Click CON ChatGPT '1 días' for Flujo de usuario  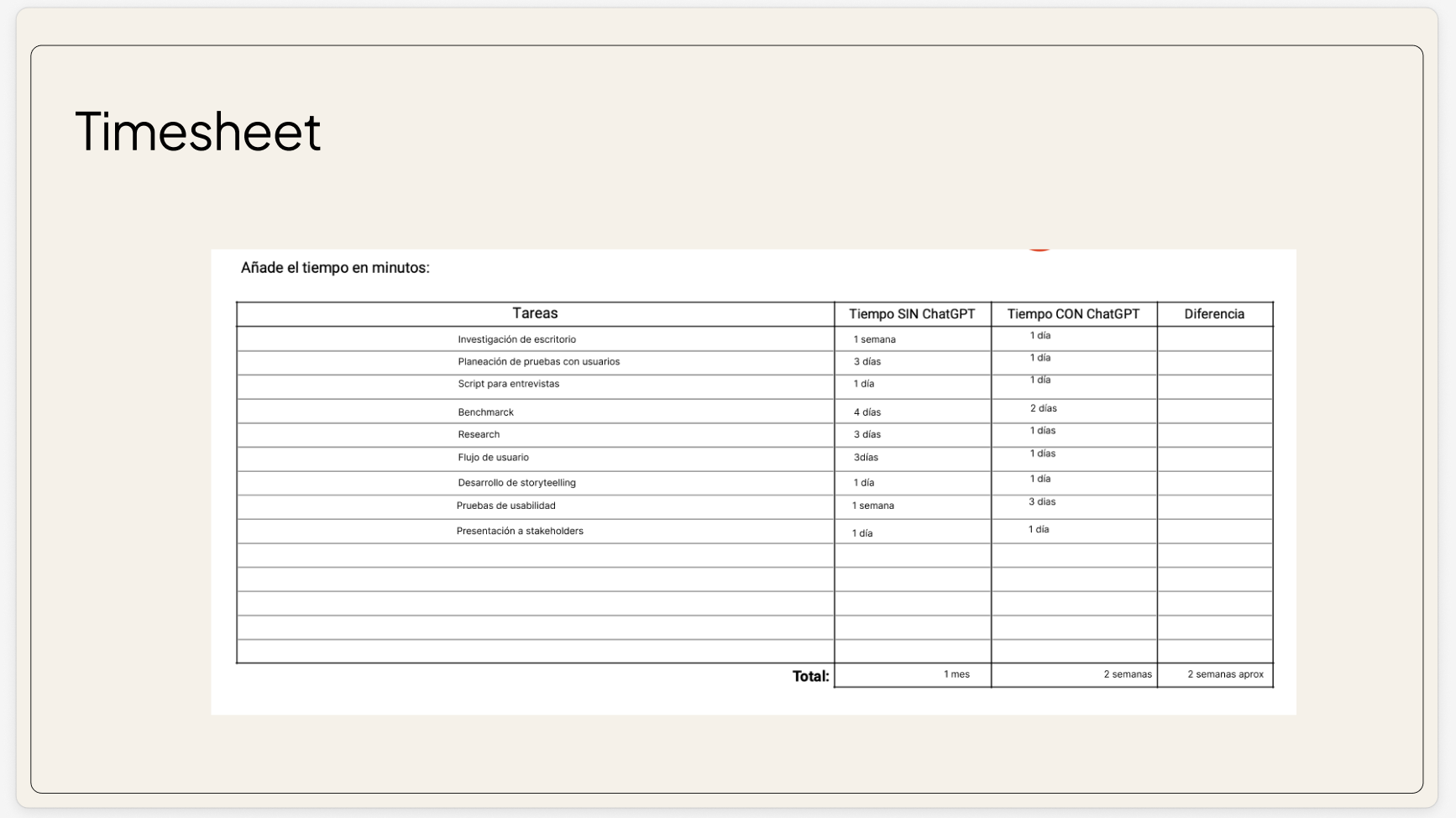pos(1043,454)
